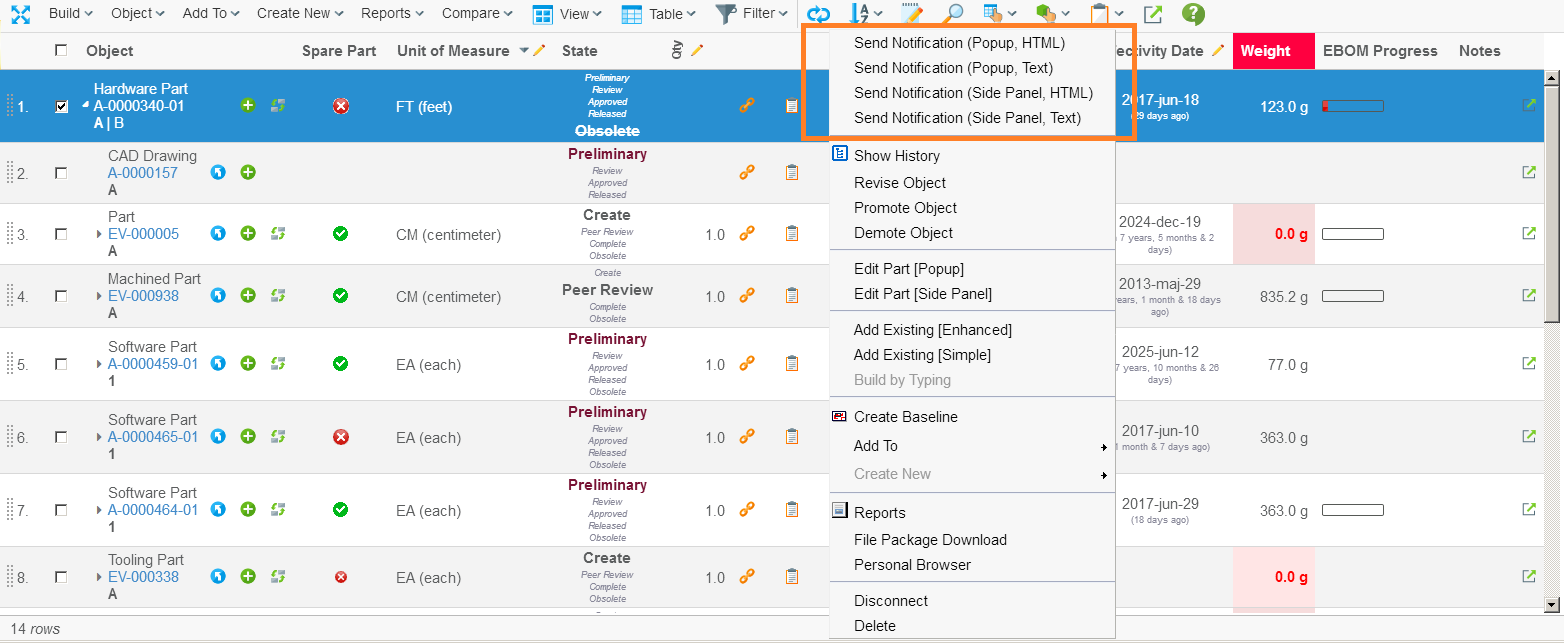
Task: Click the clipboard icon in Peer Review row
Action: (791, 296)
